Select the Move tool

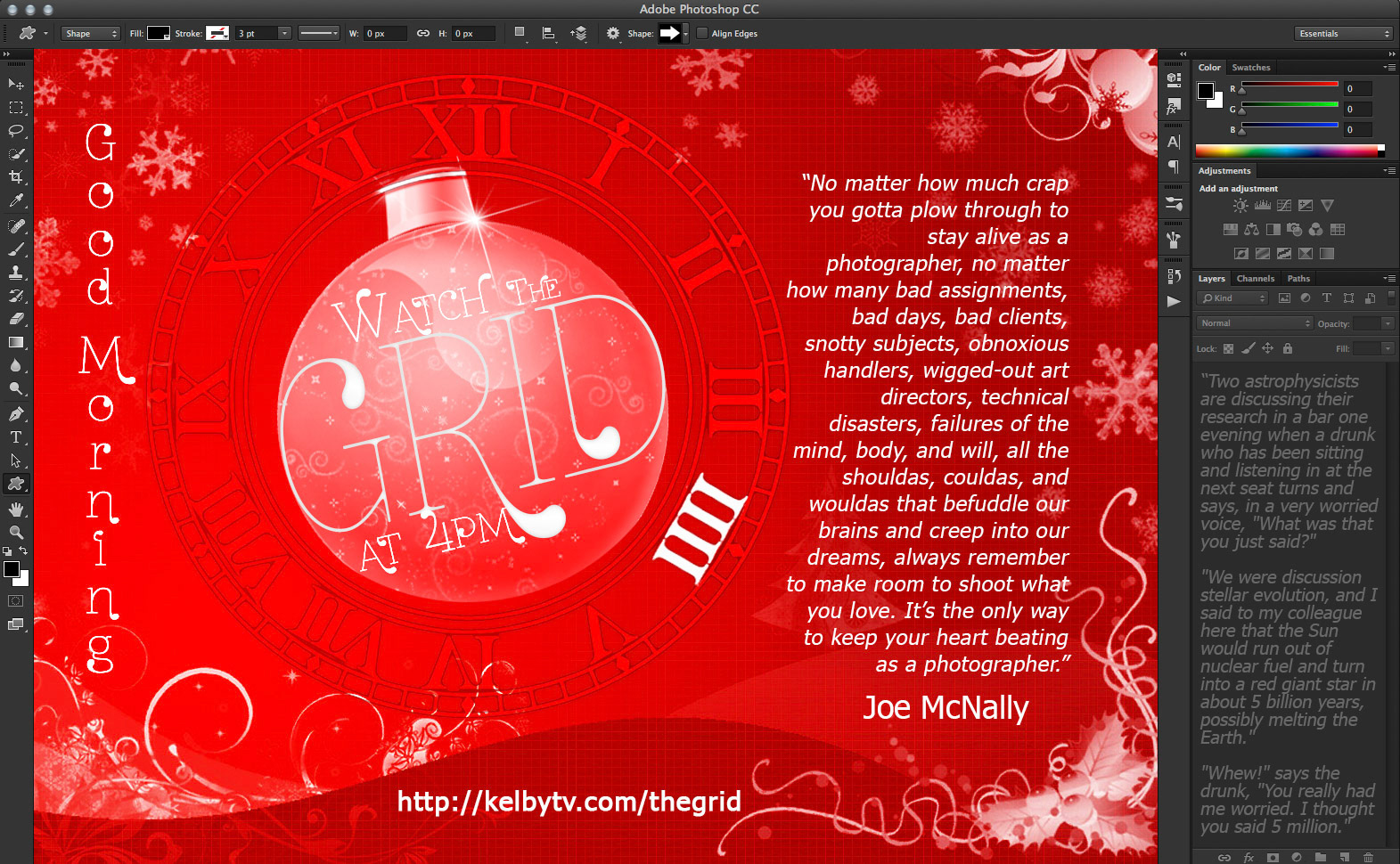[16, 84]
